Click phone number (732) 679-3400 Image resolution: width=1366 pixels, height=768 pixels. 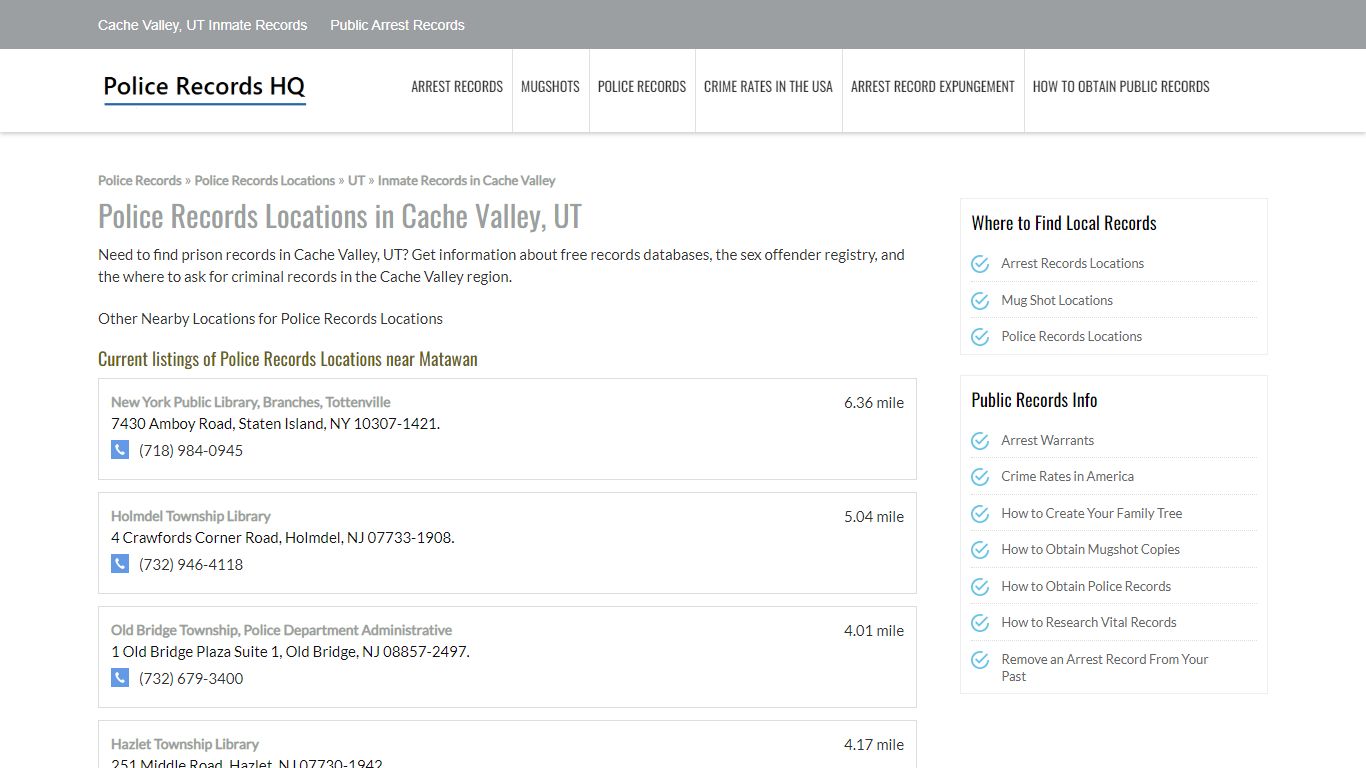191,679
